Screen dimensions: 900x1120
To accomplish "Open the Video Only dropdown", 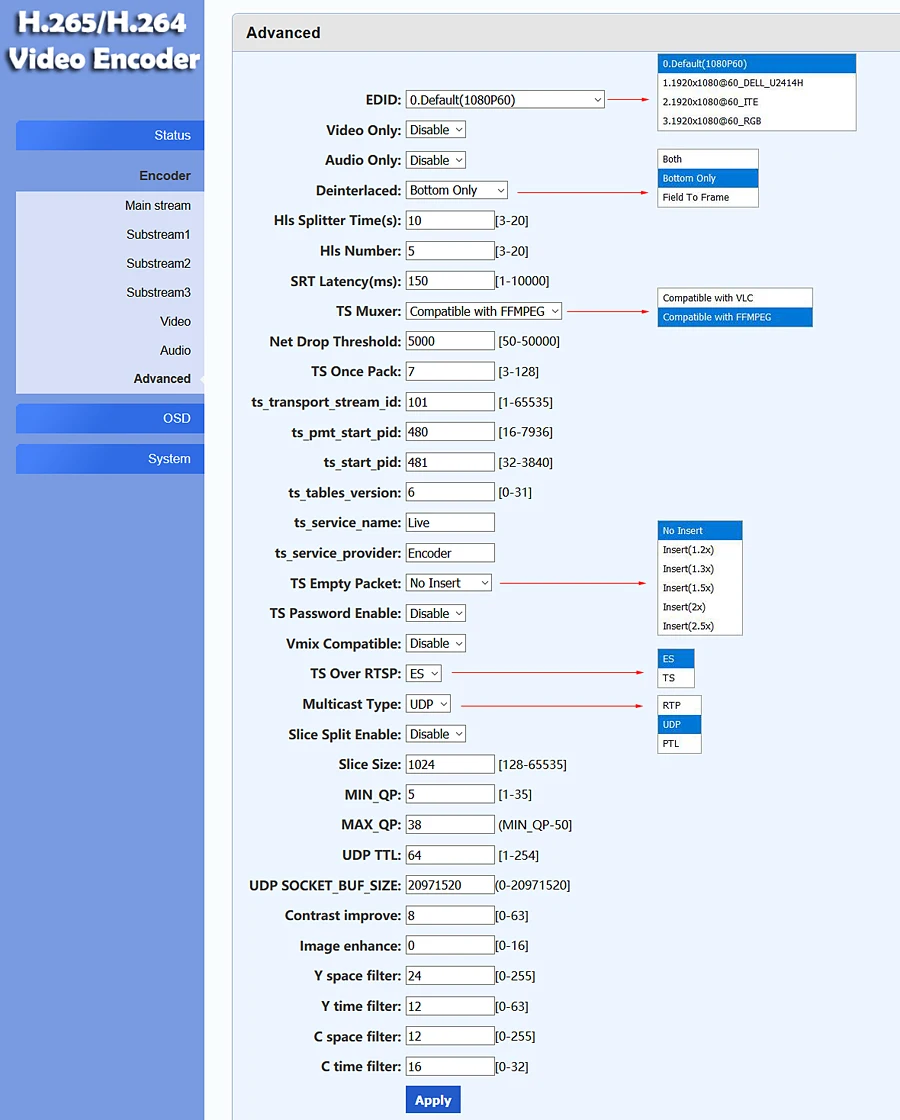I will click(x=436, y=130).
